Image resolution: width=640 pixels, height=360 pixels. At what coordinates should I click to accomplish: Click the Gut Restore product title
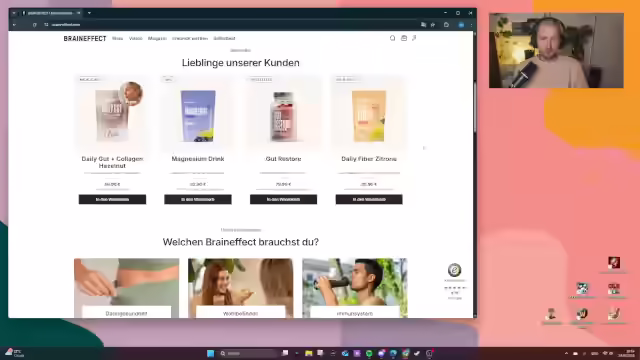pos(283,159)
